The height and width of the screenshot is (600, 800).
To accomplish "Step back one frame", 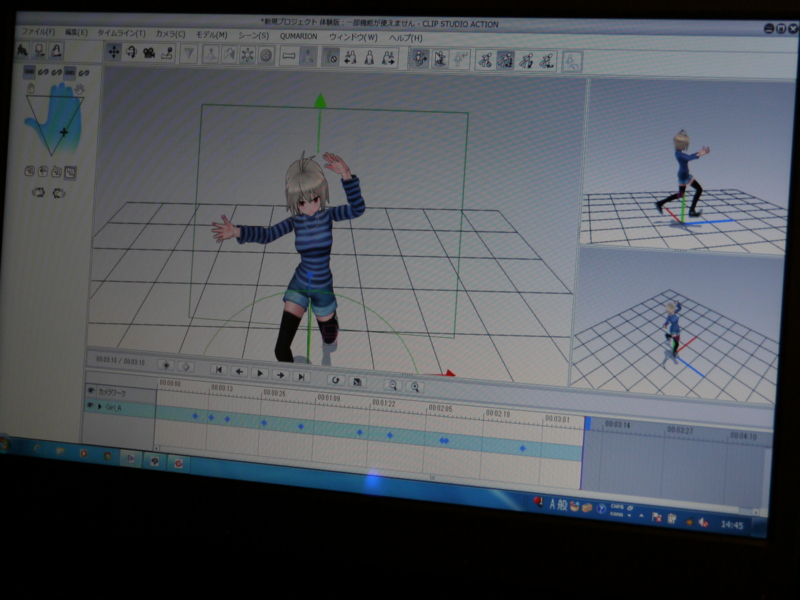I will click(x=239, y=371).
